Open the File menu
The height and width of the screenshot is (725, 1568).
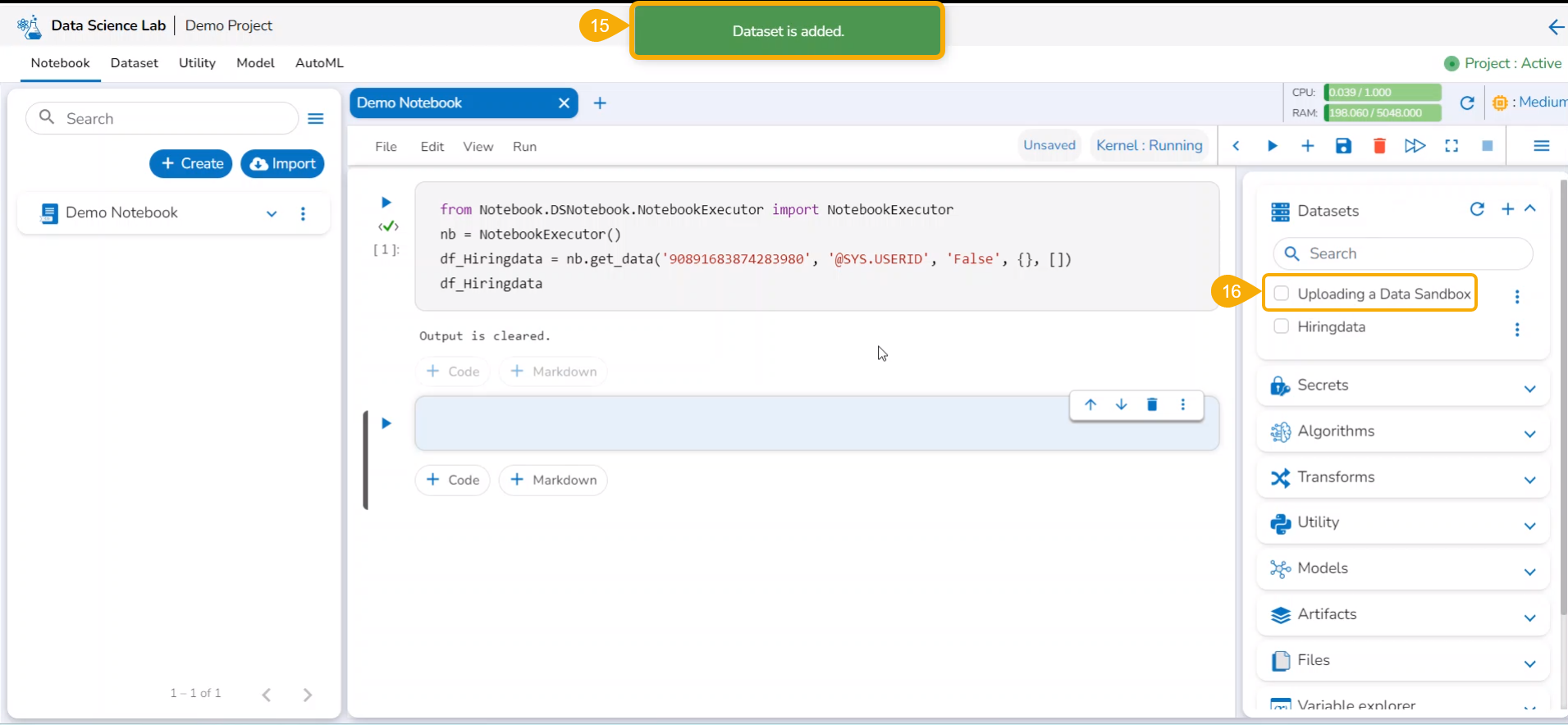pyautogui.click(x=386, y=147)
